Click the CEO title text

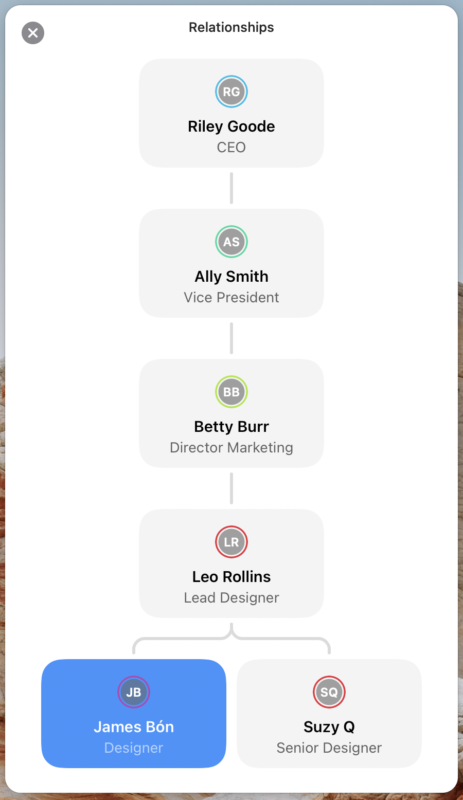231,147
